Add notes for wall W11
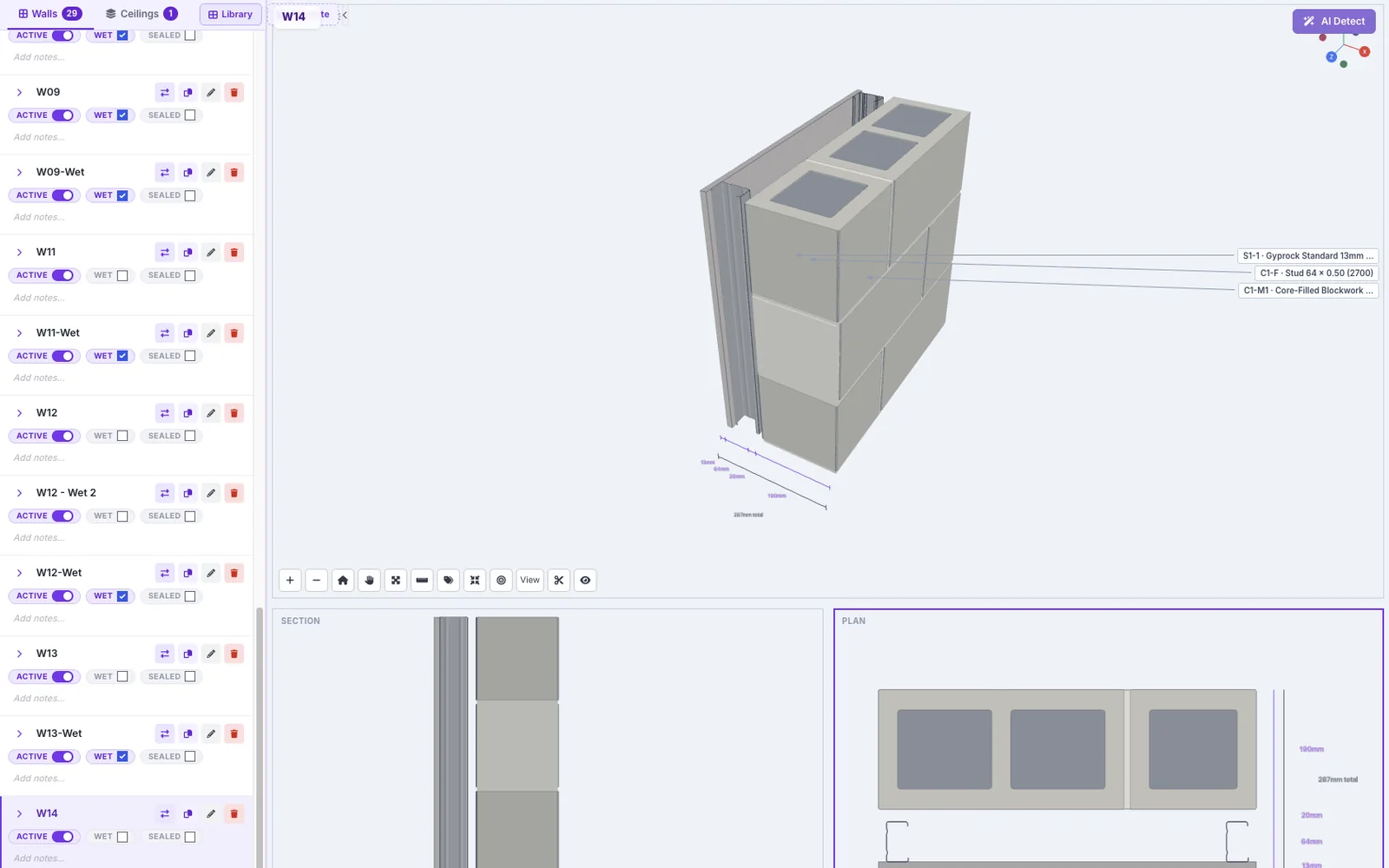The height and width of the screenshot is (868, 1389). pos(39,298)
